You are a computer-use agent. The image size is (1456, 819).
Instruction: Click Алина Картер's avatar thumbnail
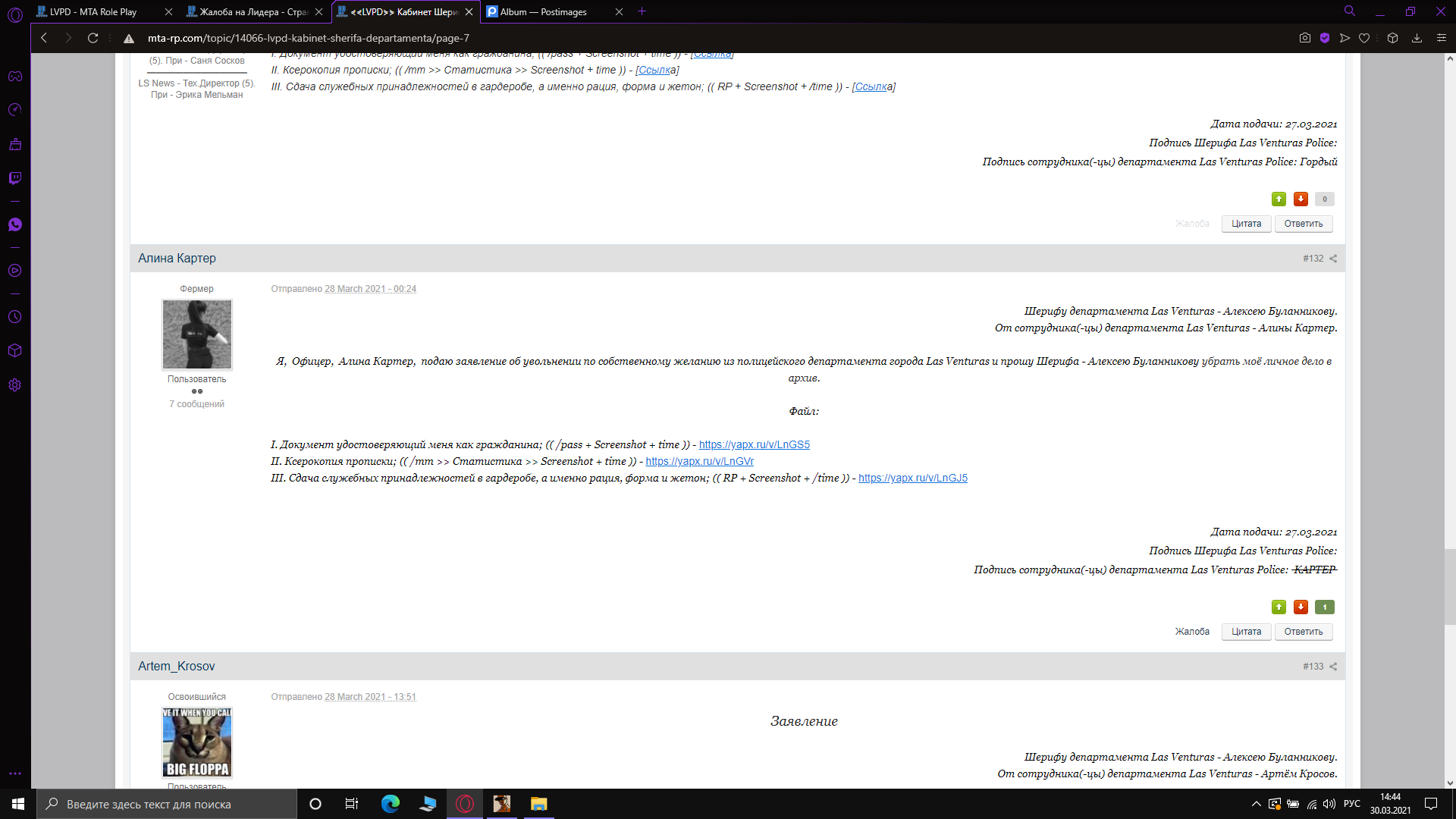[x=196, y=334]
